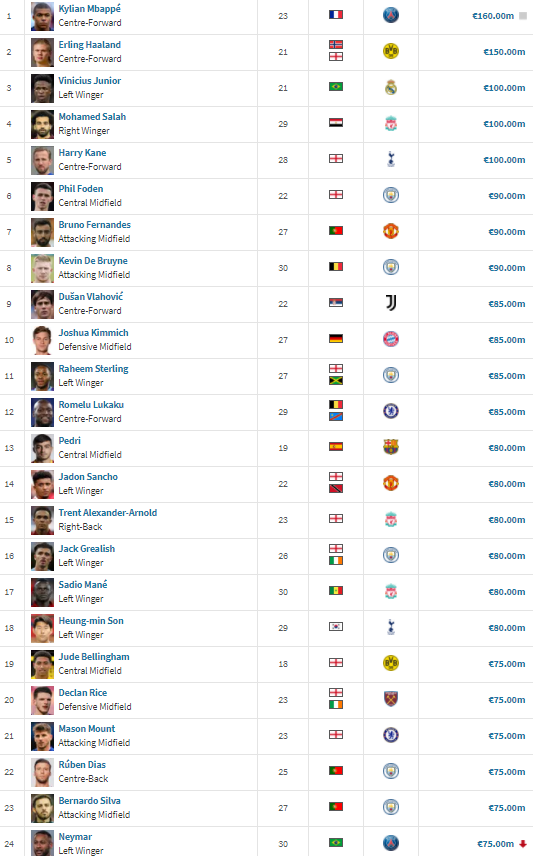Open Mohamed Salah's player page

(92, 117)
